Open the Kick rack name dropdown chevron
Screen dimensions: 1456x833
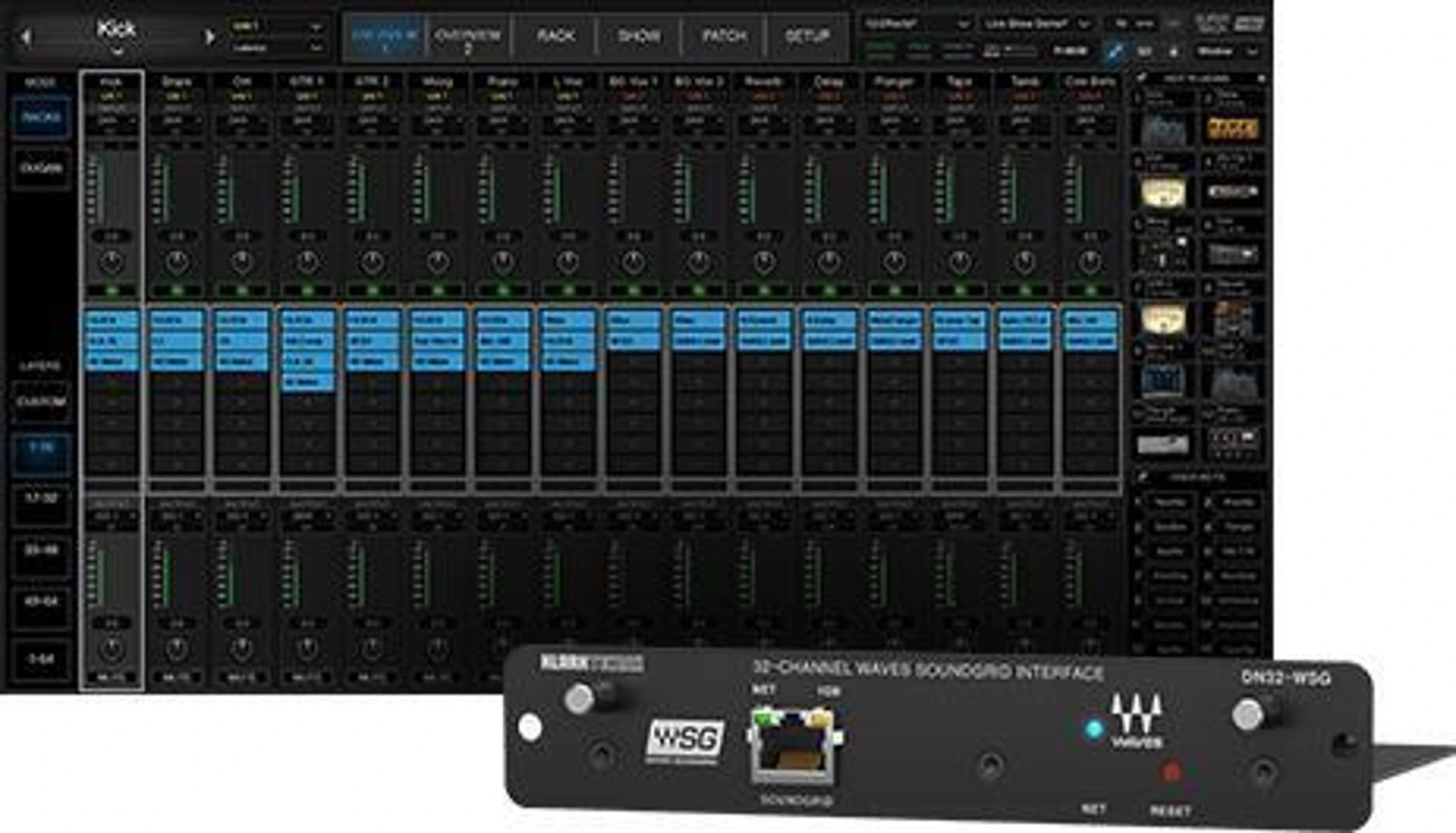pos(117,51)
